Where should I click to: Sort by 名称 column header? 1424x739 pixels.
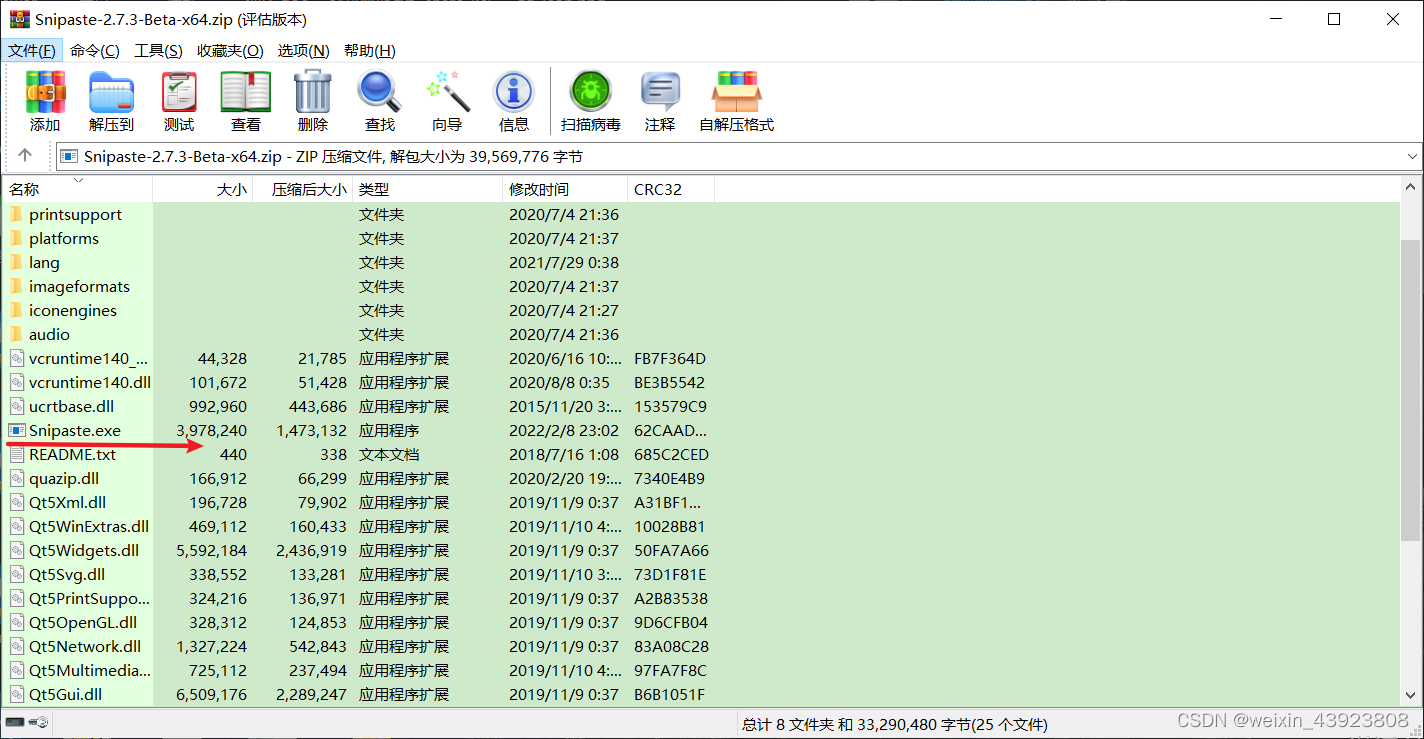pyautogui.click(x=77, y=189)
